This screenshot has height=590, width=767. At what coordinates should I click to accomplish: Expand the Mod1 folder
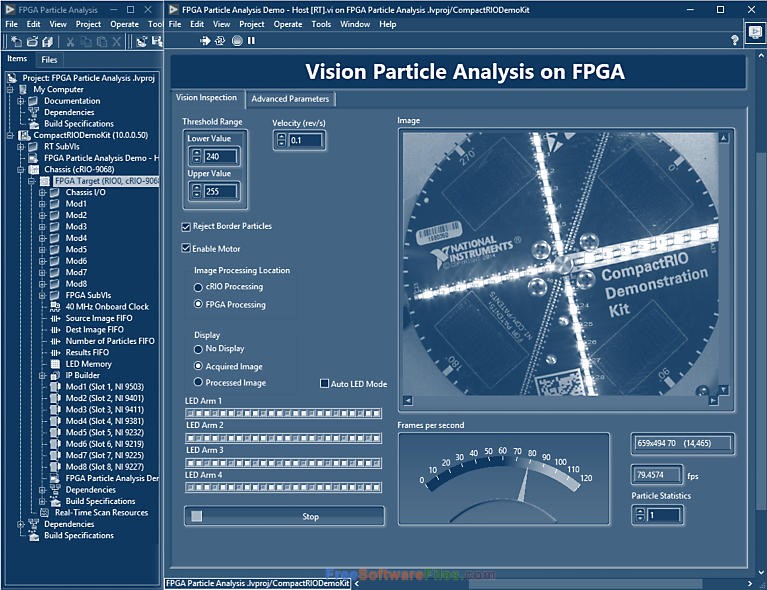(42, 204)
